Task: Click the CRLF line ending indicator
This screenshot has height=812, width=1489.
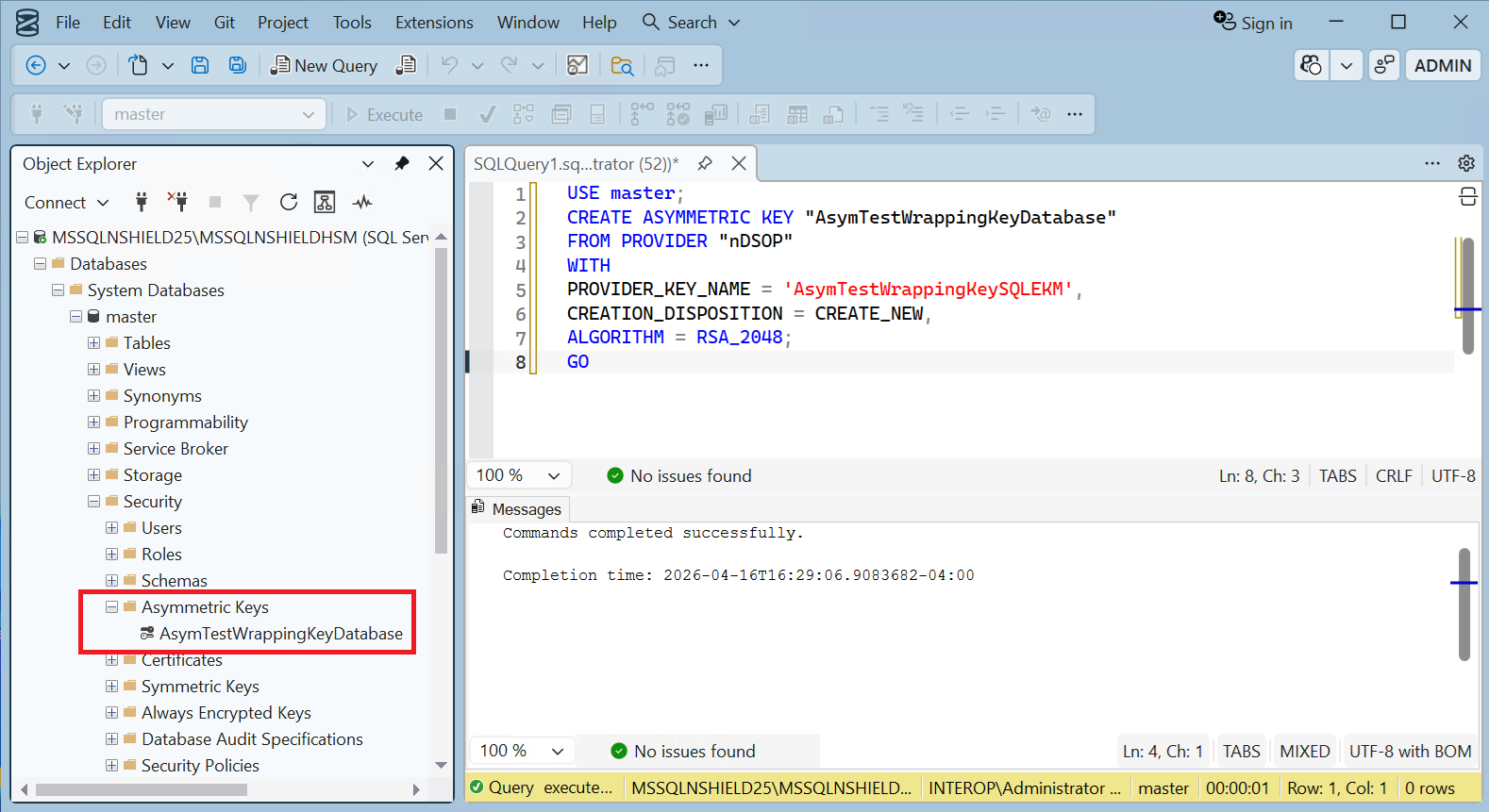Action: (x=1394, y=476)
